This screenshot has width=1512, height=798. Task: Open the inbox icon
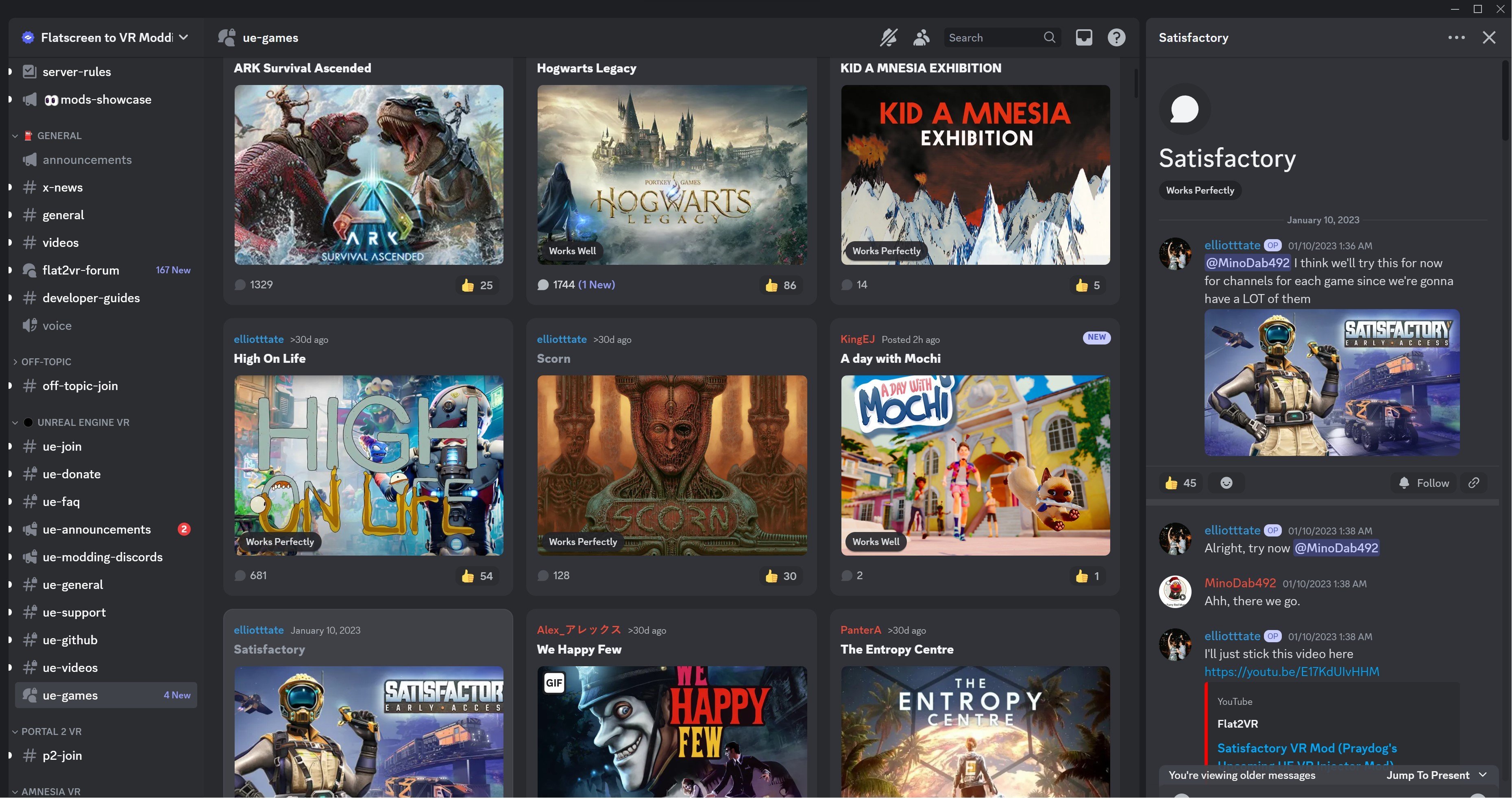click(x=1083, y=37)
